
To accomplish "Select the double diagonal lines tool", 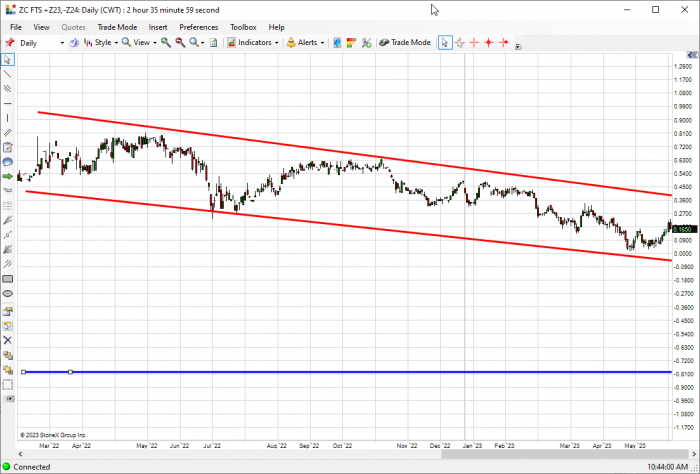I will coord(8,133).
